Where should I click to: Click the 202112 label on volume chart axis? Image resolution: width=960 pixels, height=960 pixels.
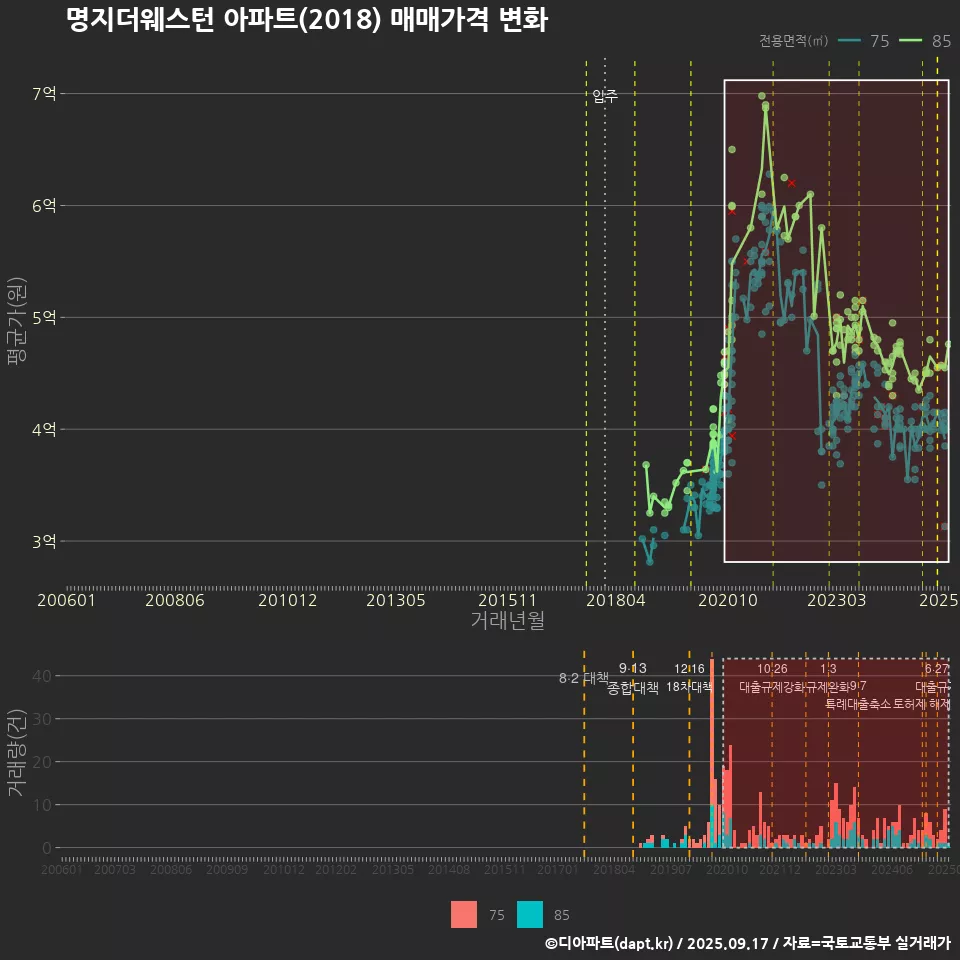coord(779,869)
